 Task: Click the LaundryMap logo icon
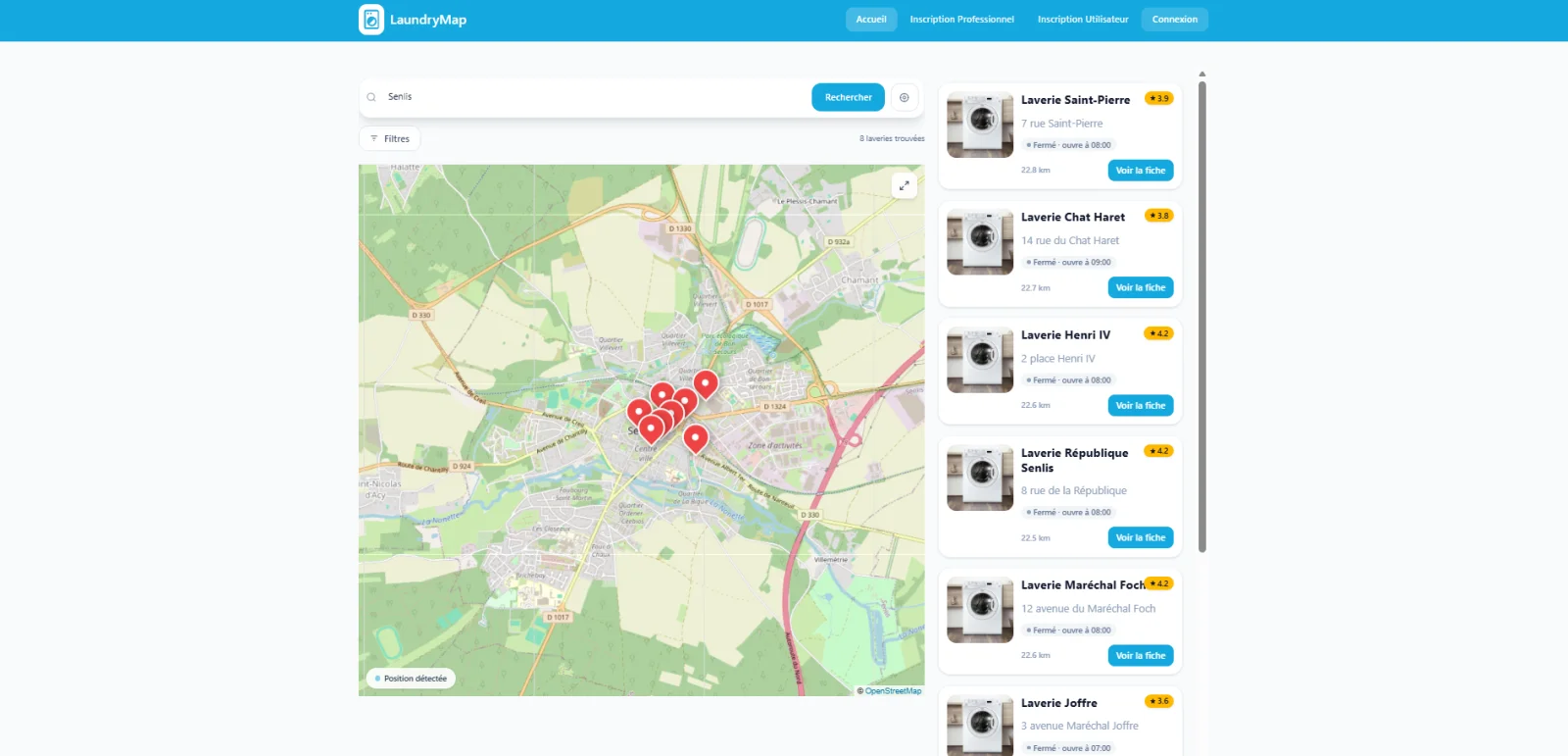pyautogui.click(x=371, y=20)
